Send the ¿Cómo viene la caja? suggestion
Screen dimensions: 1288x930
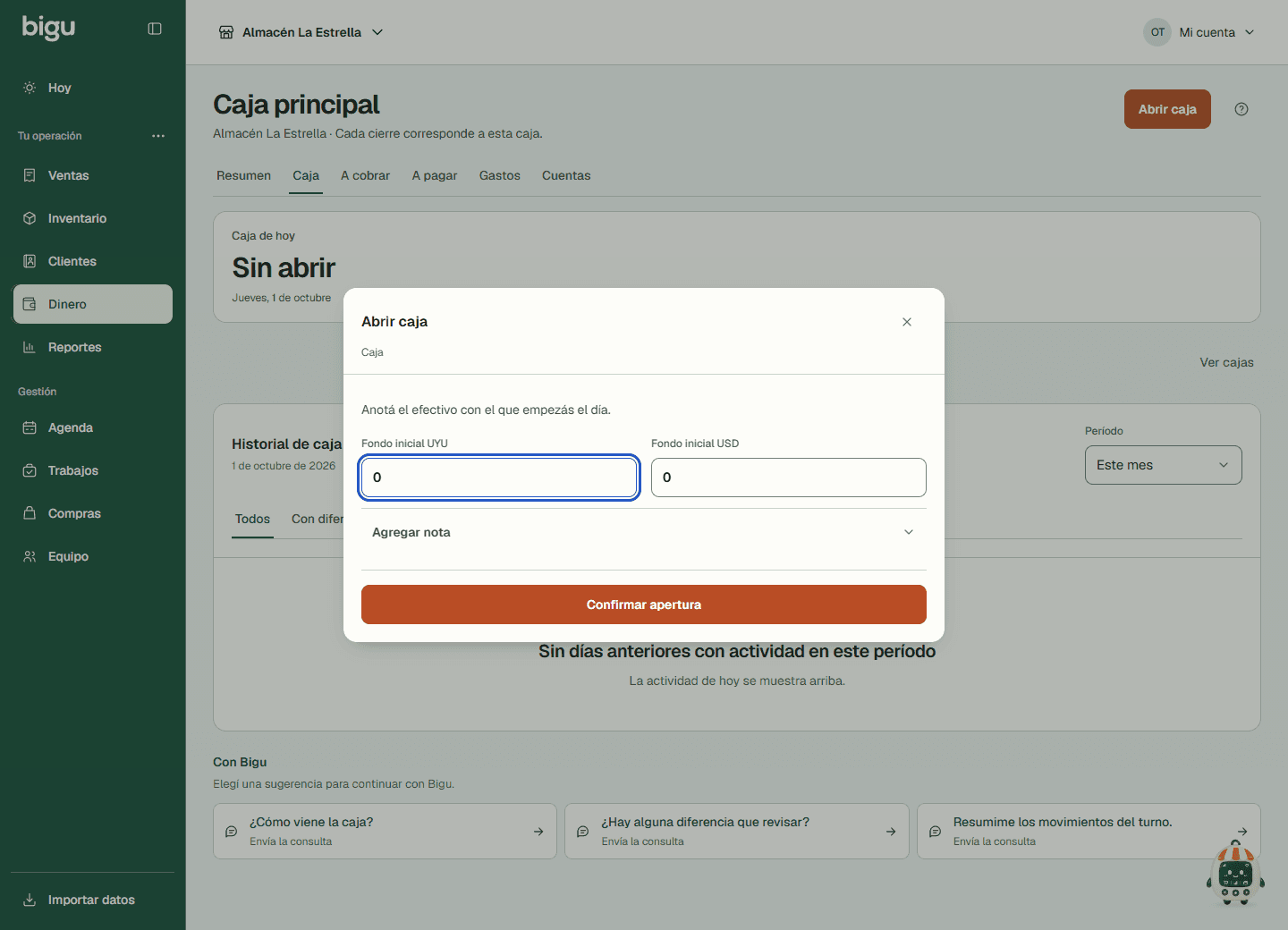click(385, 831)
